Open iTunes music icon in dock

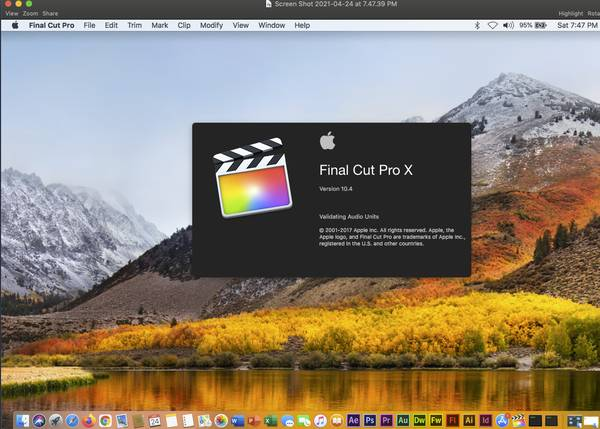coord(320,421)
